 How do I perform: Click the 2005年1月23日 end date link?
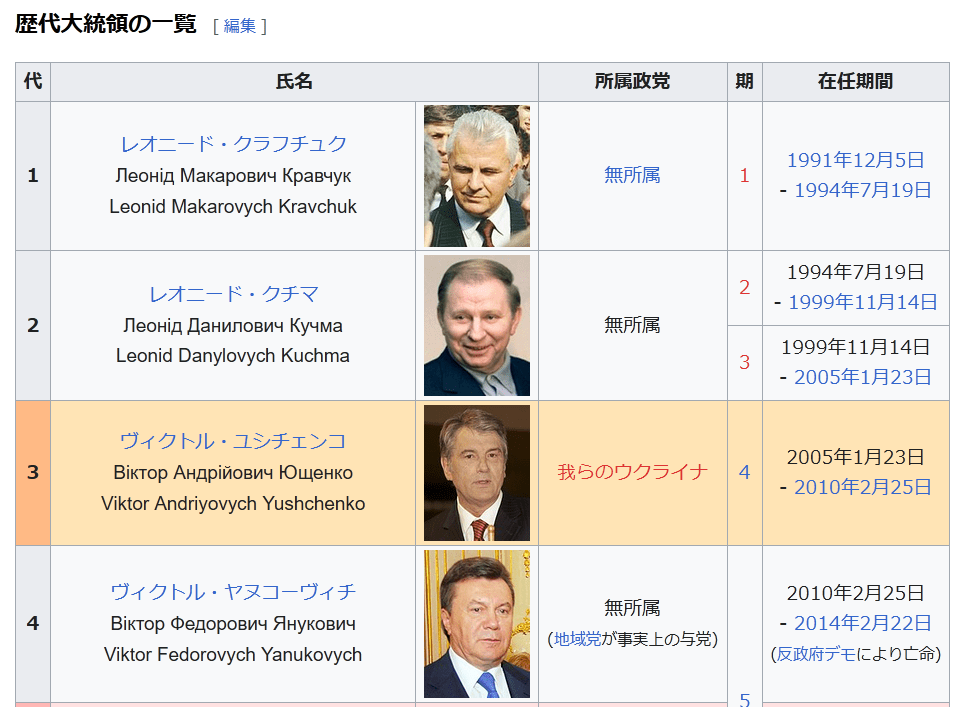862,377
